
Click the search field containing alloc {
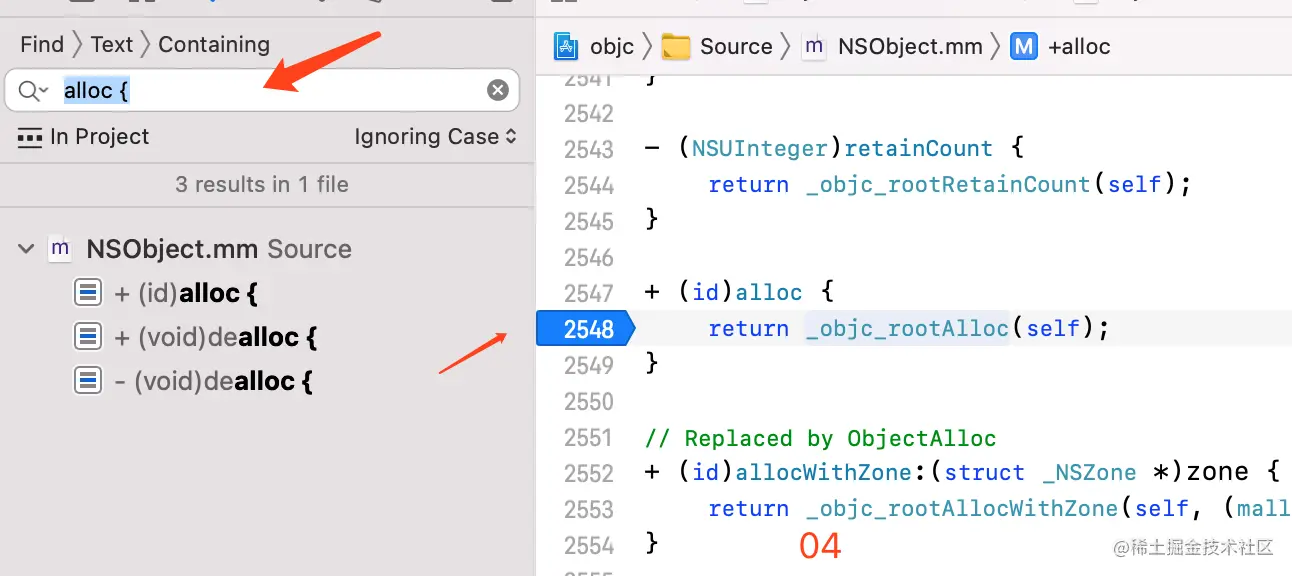pyautogui.click(x=262, y=90)
